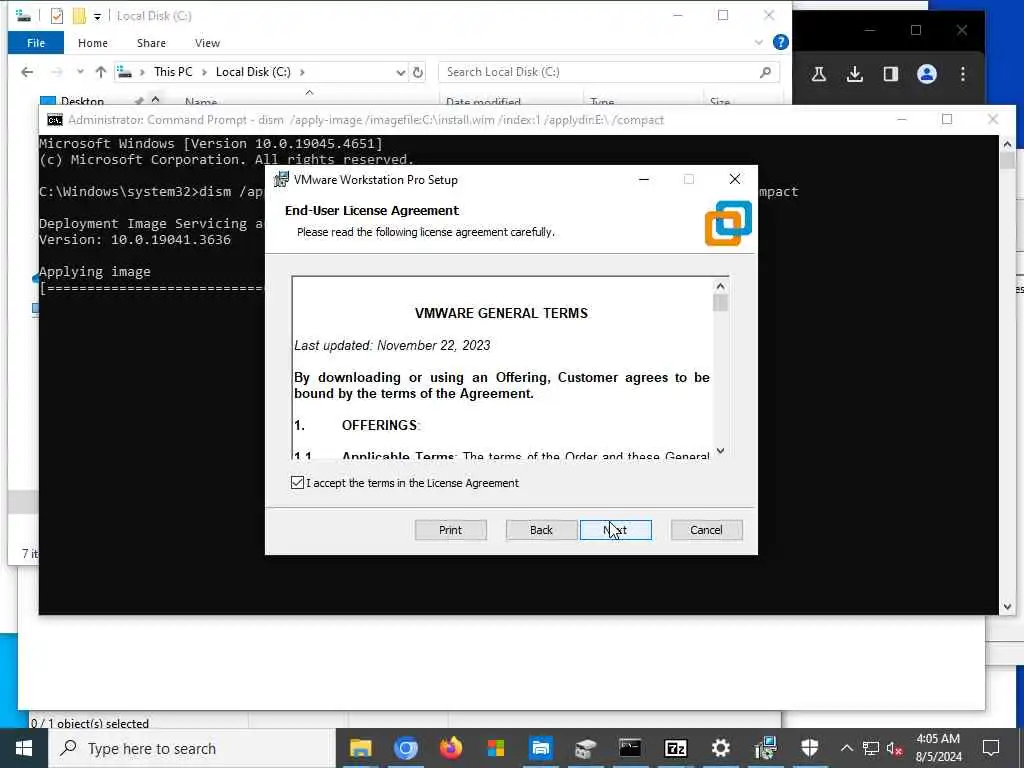Click properties checkmark icon in Explorer title
Viewport: 1024px width, 768px height.
pos(57,16)
